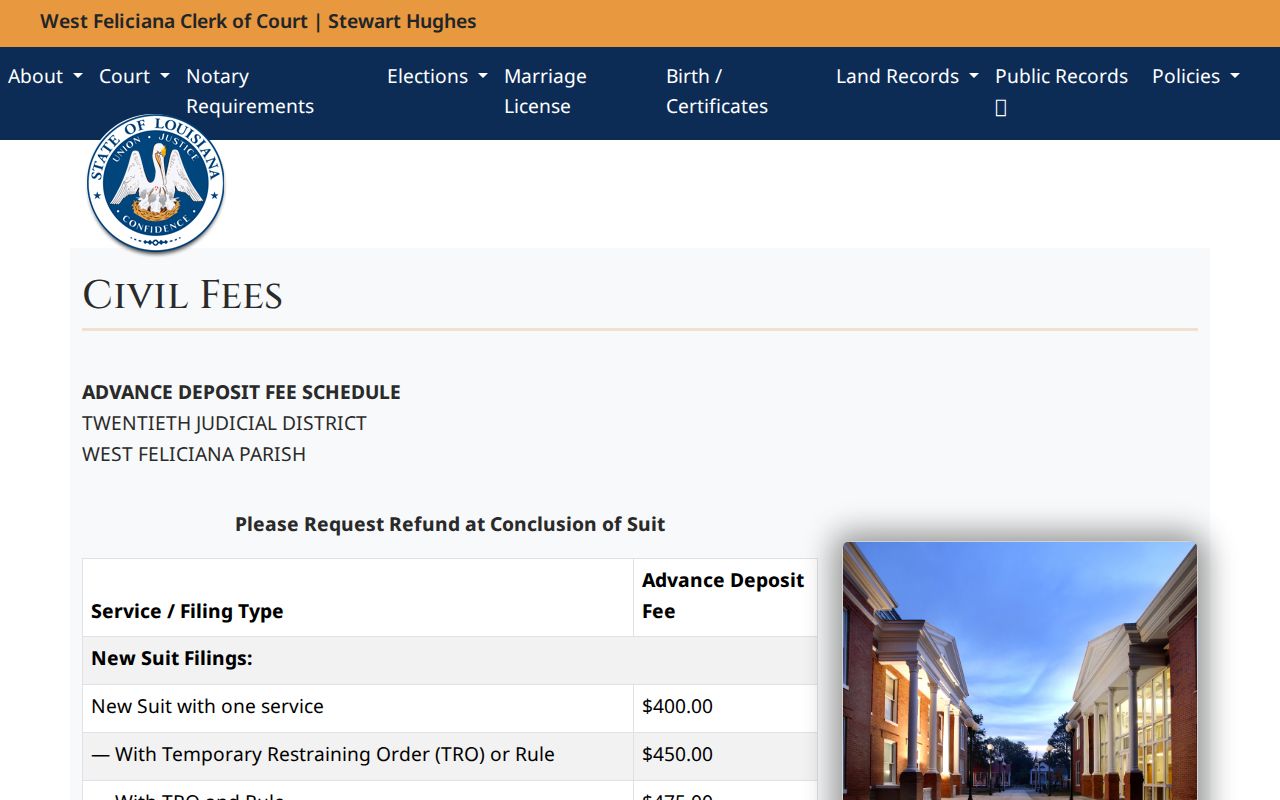Viewport: 1280px width, 800px height.
Task: Expand the About dropdown menu
Action: [45, 76]
